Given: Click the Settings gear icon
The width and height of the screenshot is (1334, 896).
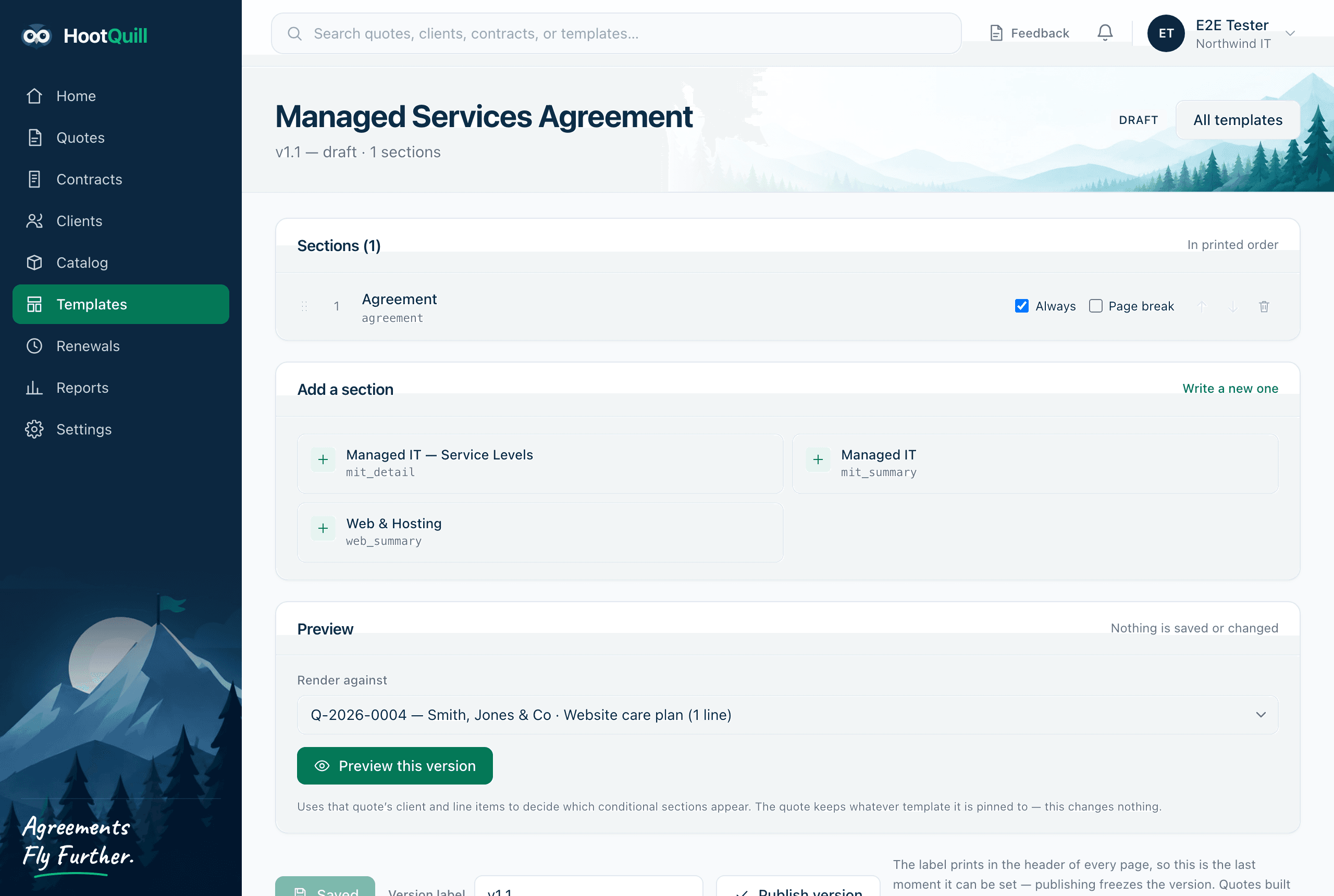Looking at the screenshot, I should click(34, 429).
